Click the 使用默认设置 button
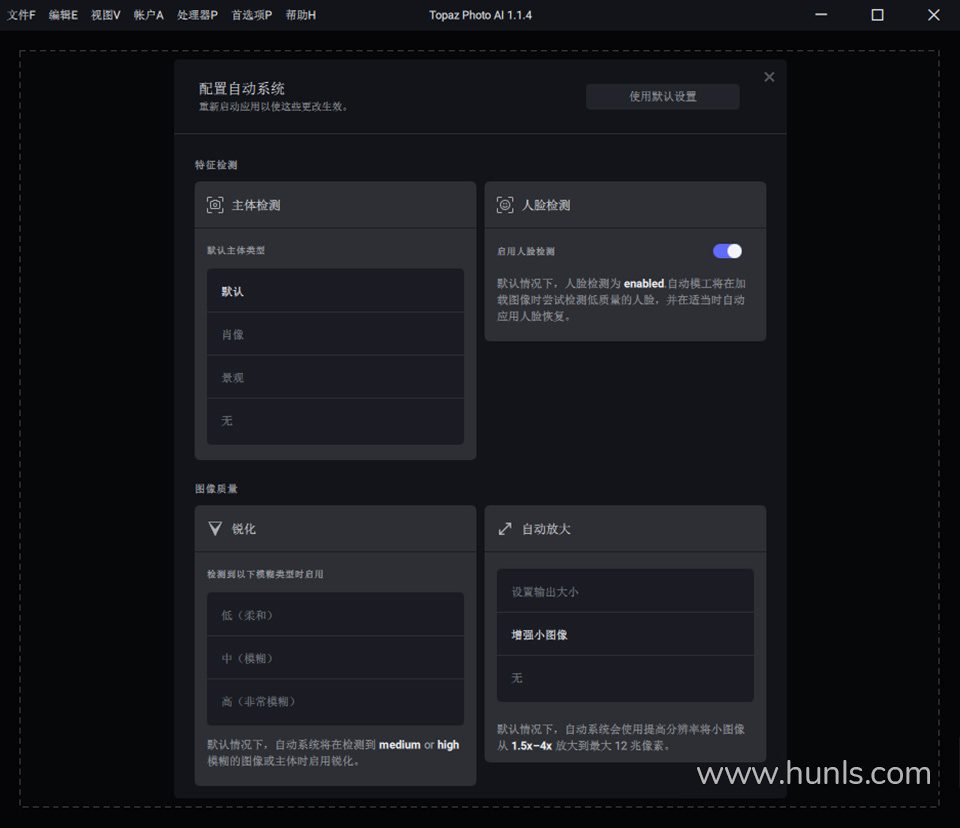 [662, 97]
